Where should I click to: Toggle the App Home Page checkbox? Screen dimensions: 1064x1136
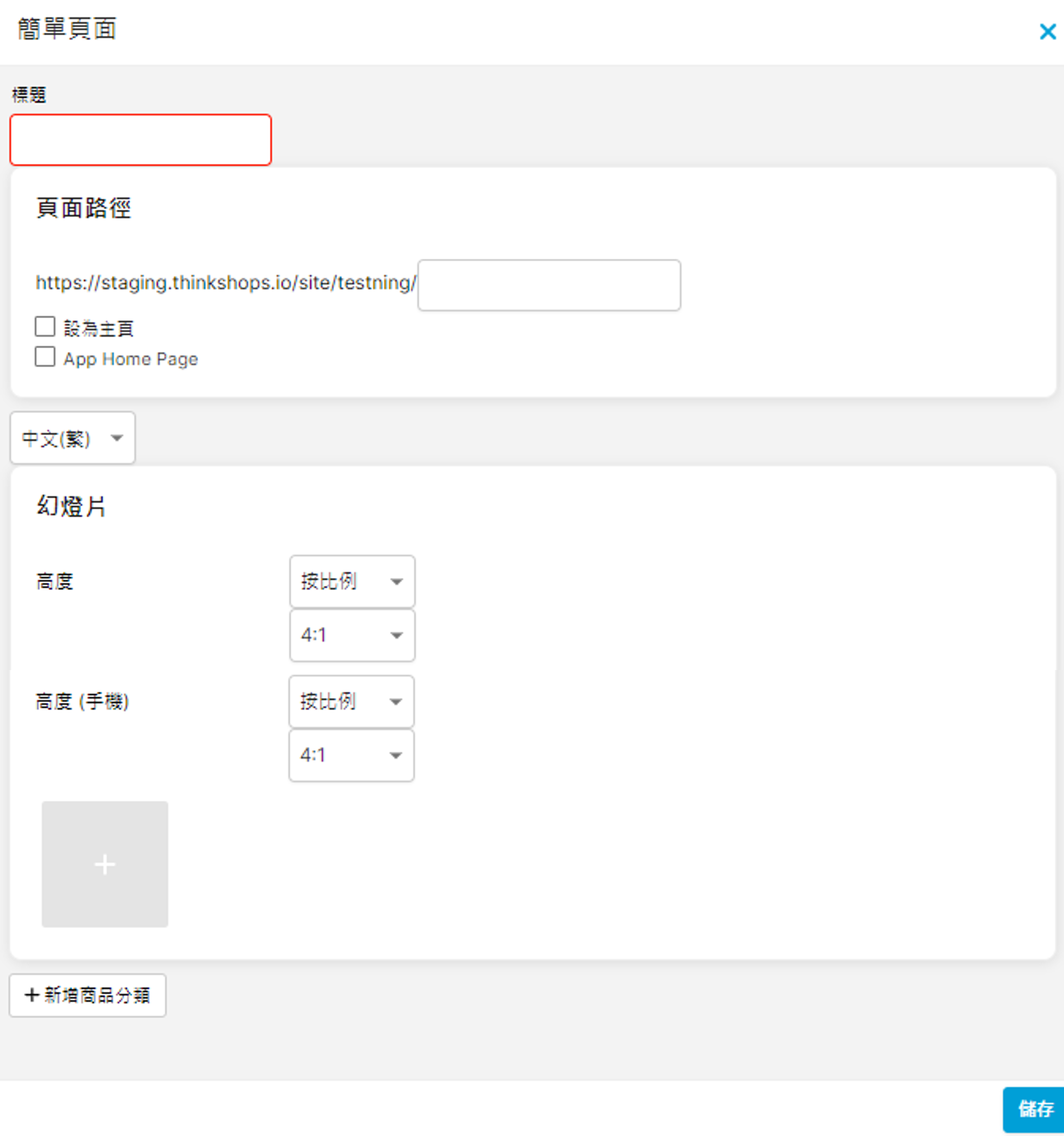click(45, 357)
